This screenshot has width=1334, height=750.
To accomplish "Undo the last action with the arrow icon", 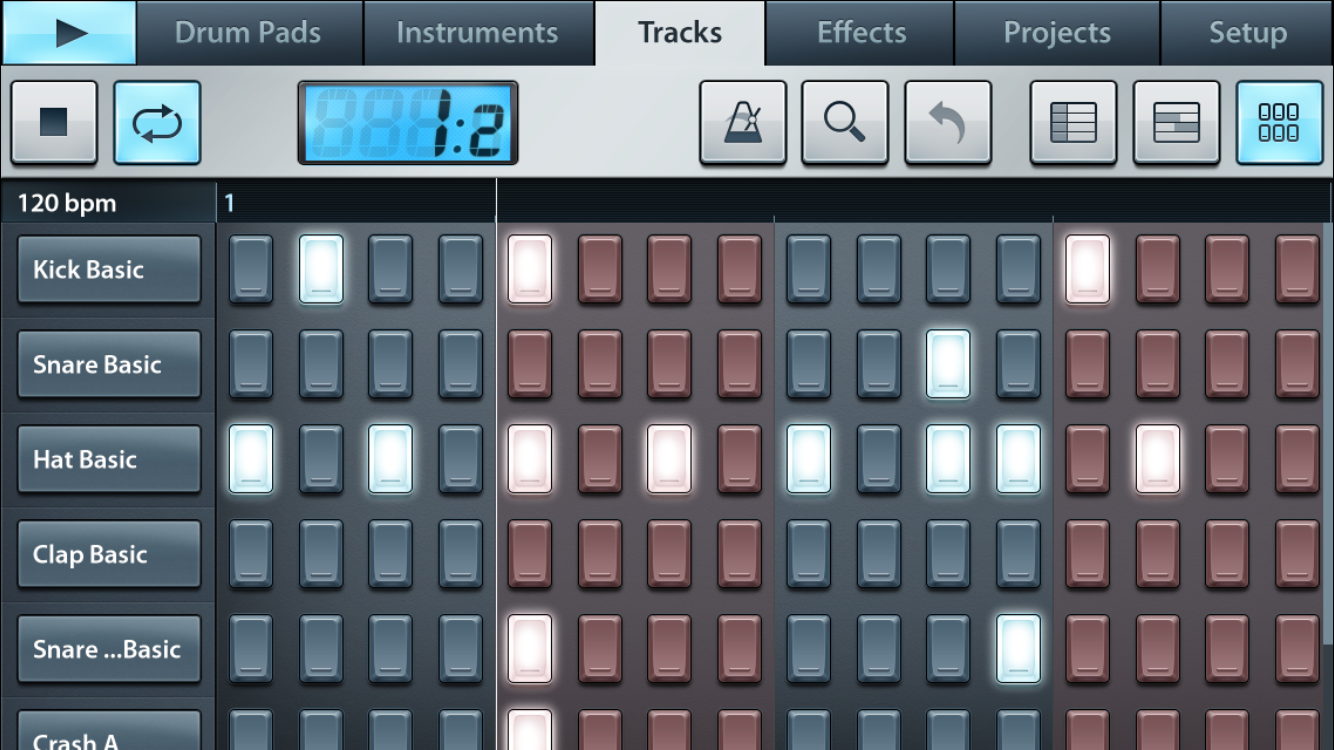I will (948, 122).
